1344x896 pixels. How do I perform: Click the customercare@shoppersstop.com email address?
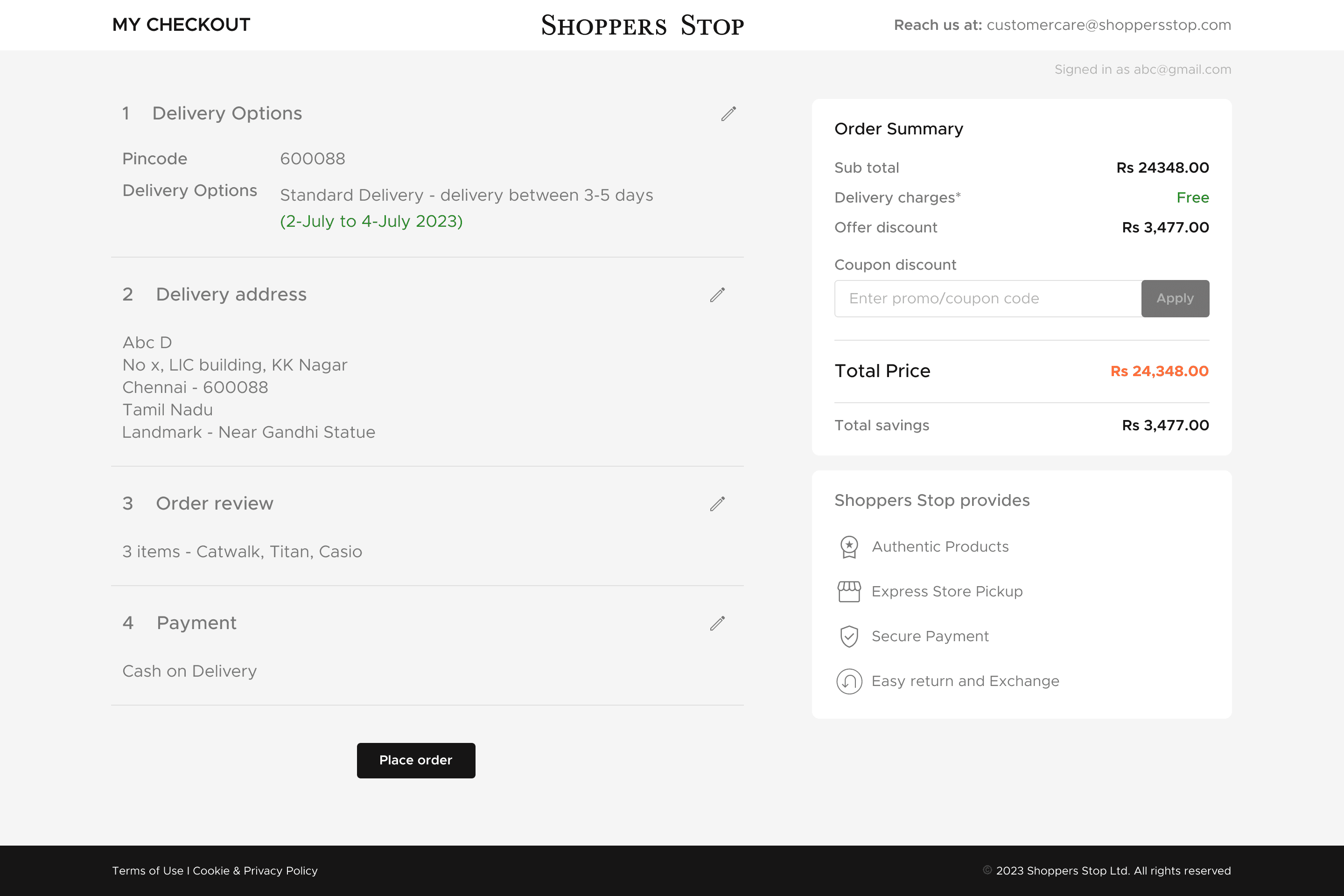(1109, 25)
